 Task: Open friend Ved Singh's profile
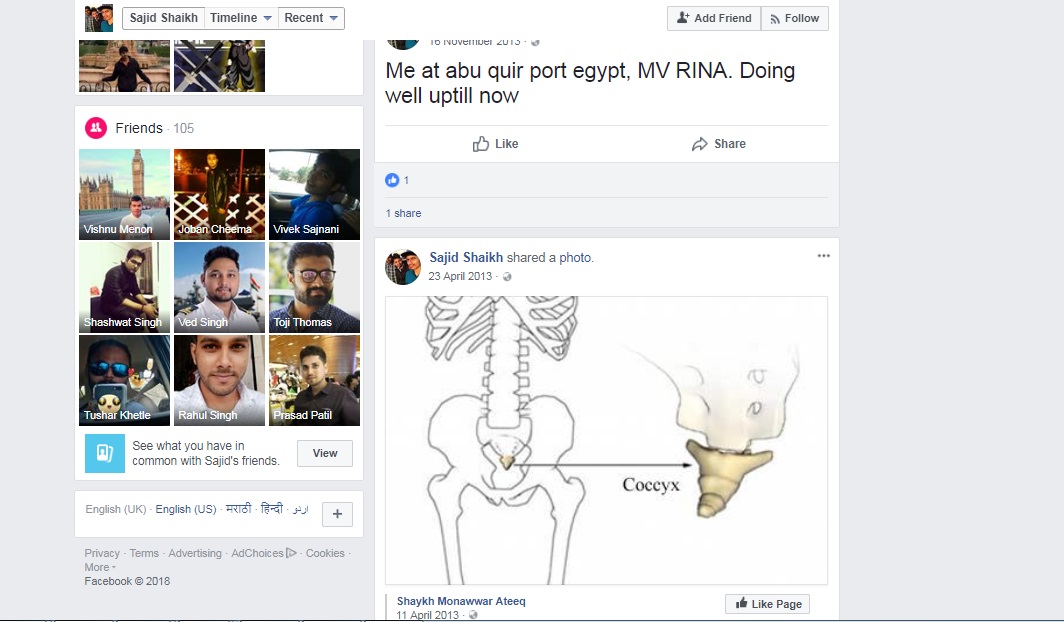[219, 287]
